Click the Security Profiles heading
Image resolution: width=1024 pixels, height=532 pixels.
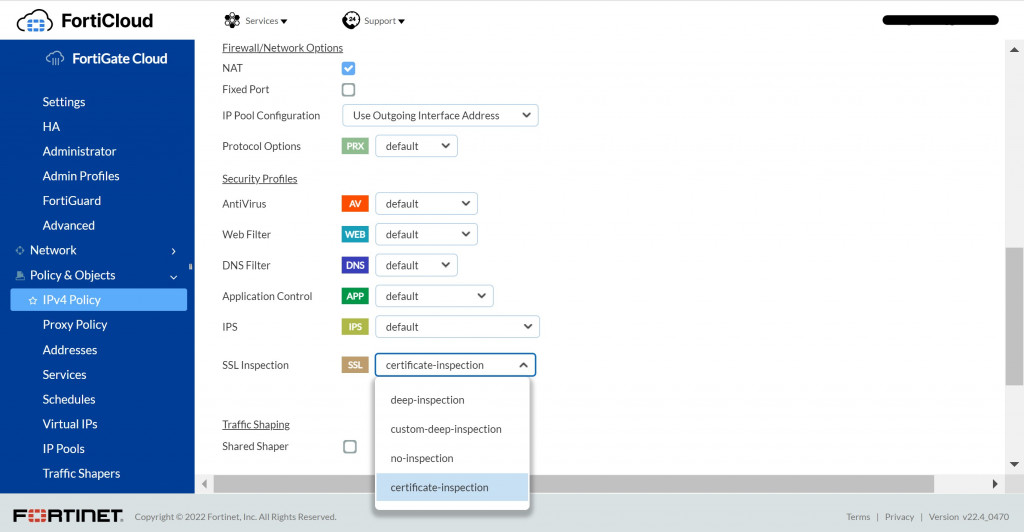click(x=259, y=179)
